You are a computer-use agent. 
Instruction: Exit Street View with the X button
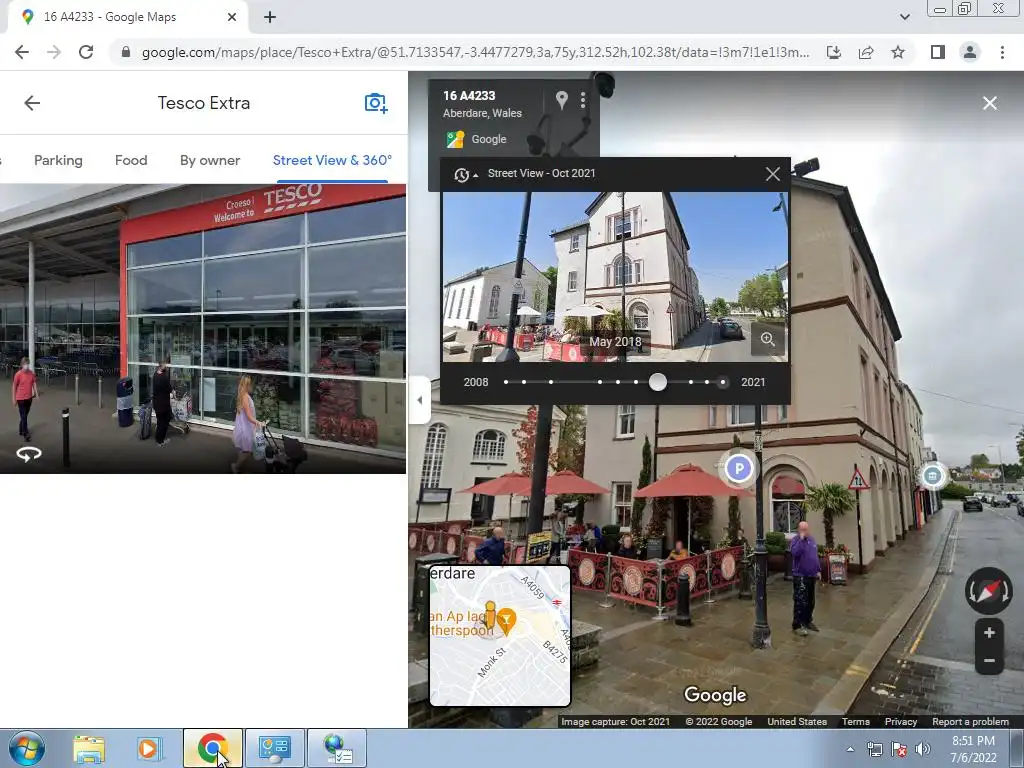989,103
